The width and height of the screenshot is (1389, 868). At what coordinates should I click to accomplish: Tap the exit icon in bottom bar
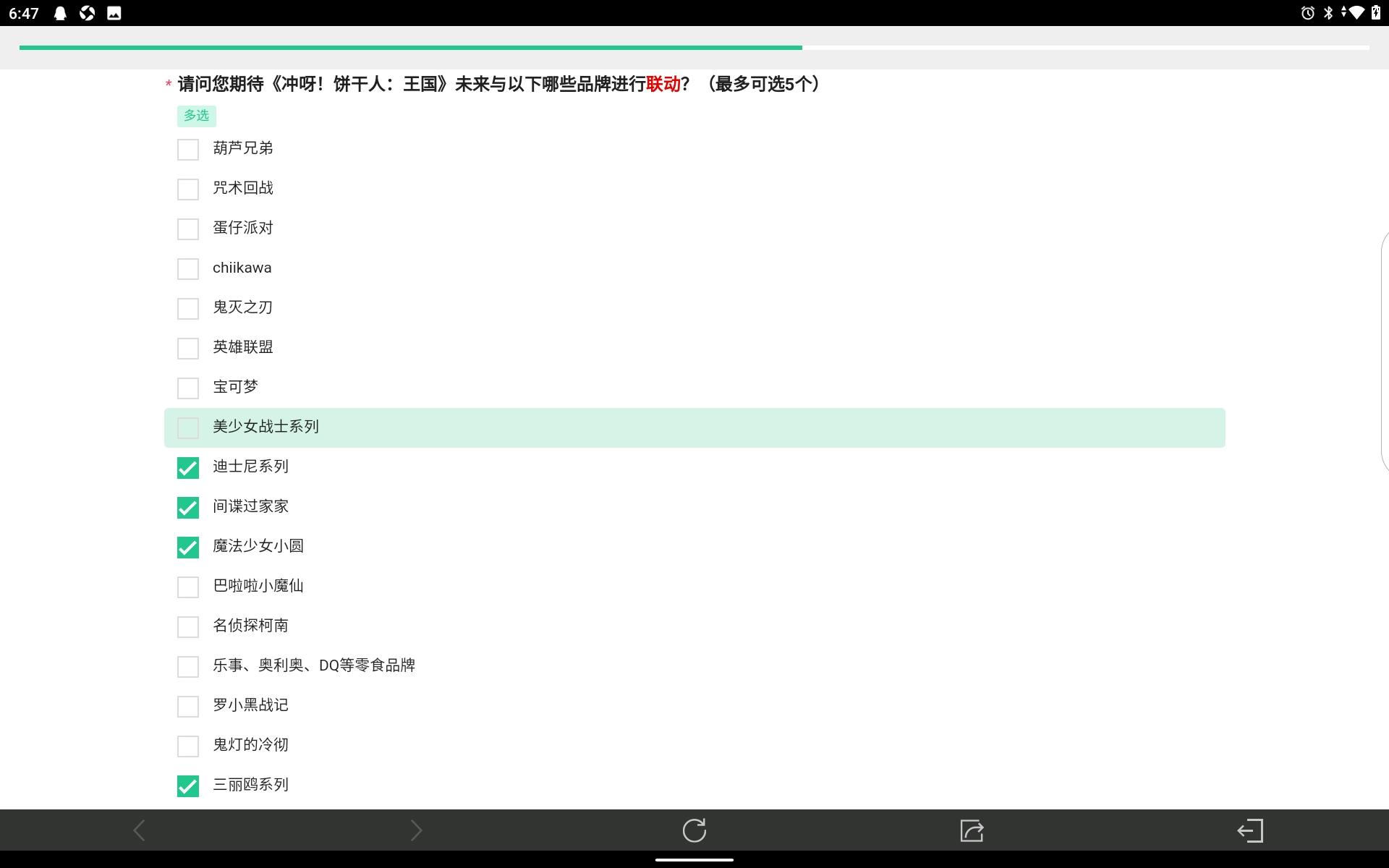tap(1250, 830)
